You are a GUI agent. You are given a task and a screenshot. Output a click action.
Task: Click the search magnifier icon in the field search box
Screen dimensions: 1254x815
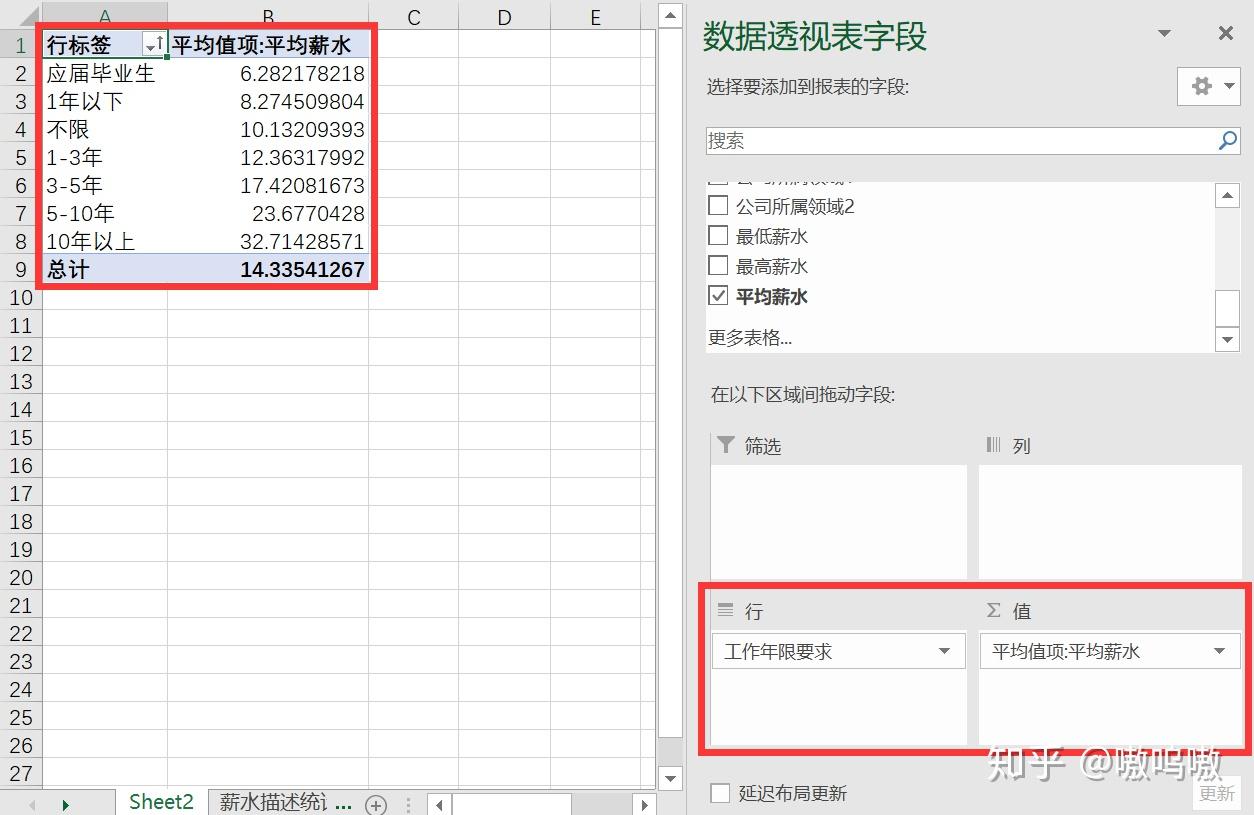point(1227,141)
